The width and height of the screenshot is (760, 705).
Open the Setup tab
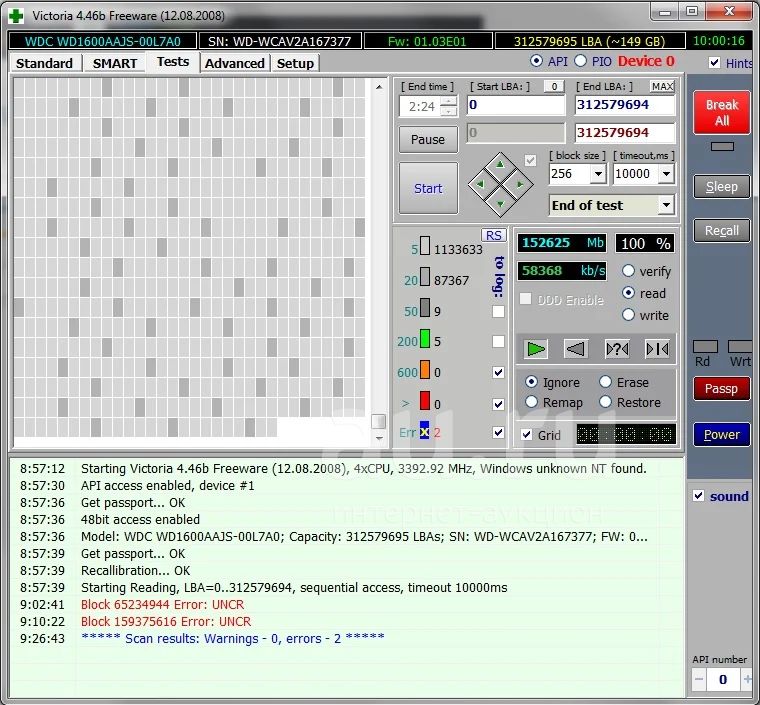pos(295,63)
